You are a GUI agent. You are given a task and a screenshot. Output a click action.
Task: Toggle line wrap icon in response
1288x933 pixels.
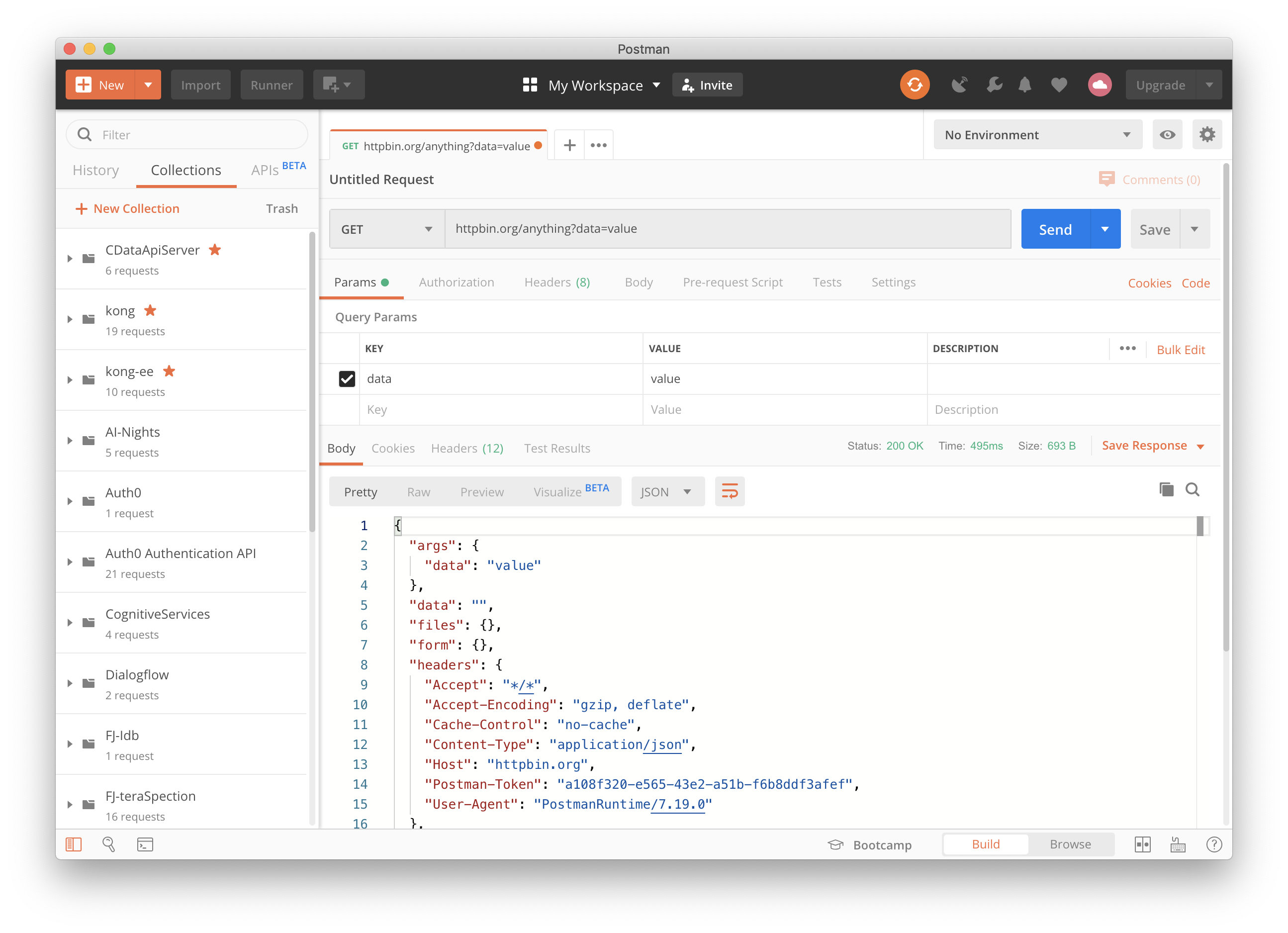coord(729,491)
